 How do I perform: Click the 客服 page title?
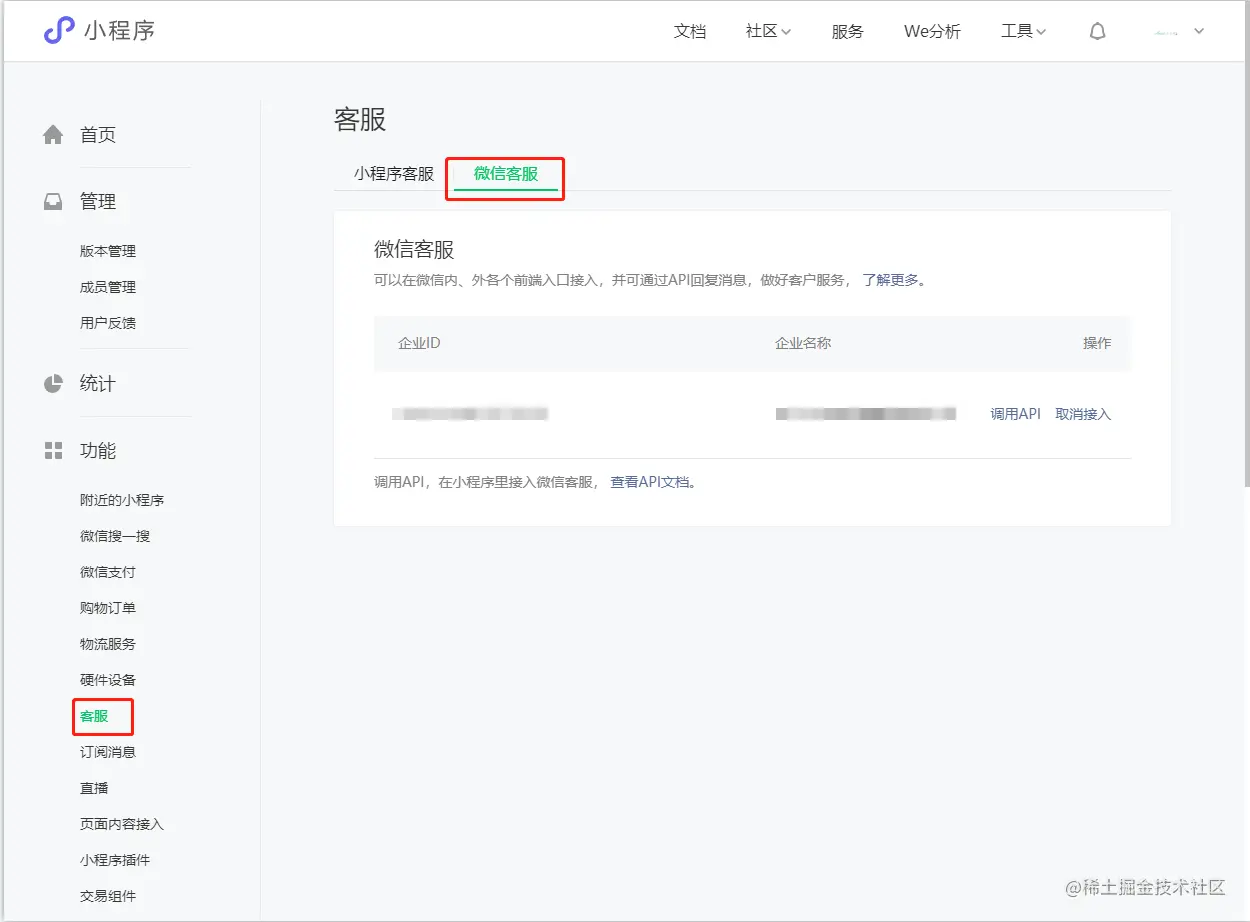click(x=360, y=120)
